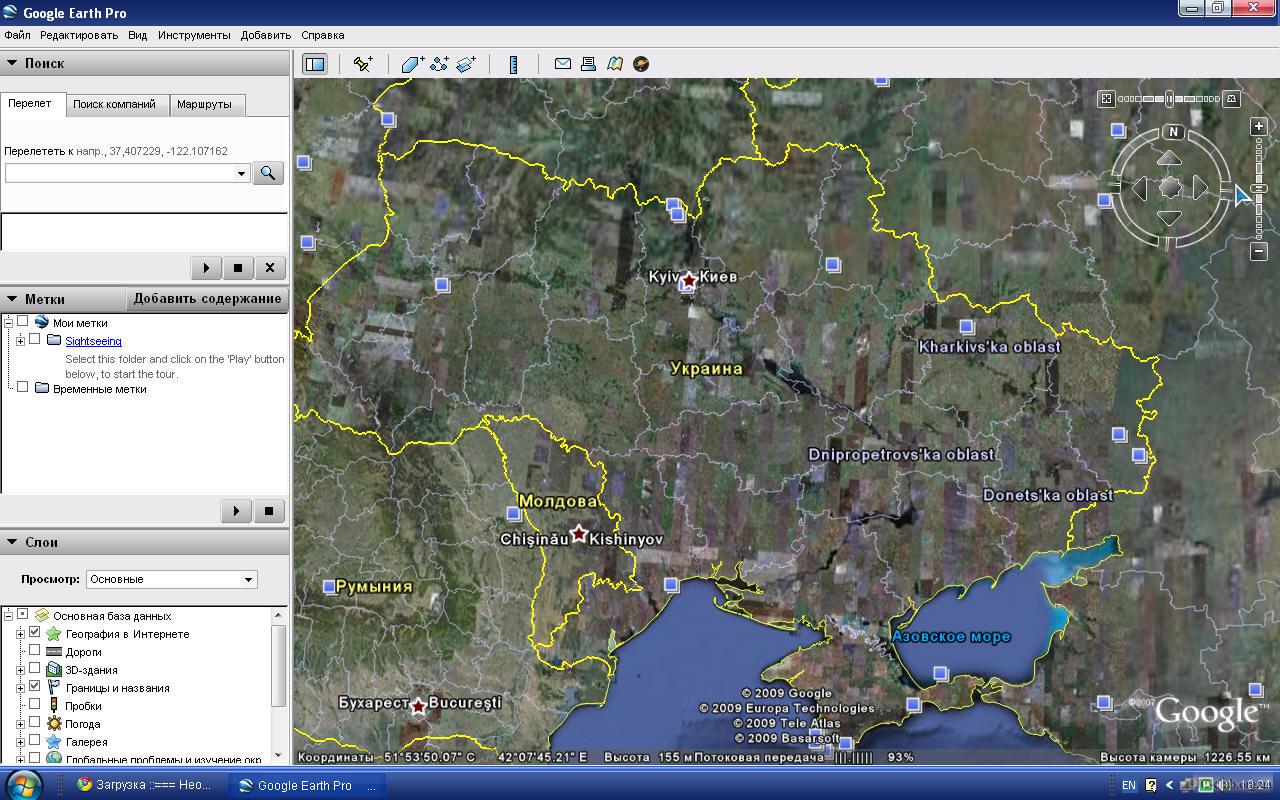Uncheck the Границы и названия layer
The height and width of the screenshot is (800, 1280).
[x=35, y=687]
